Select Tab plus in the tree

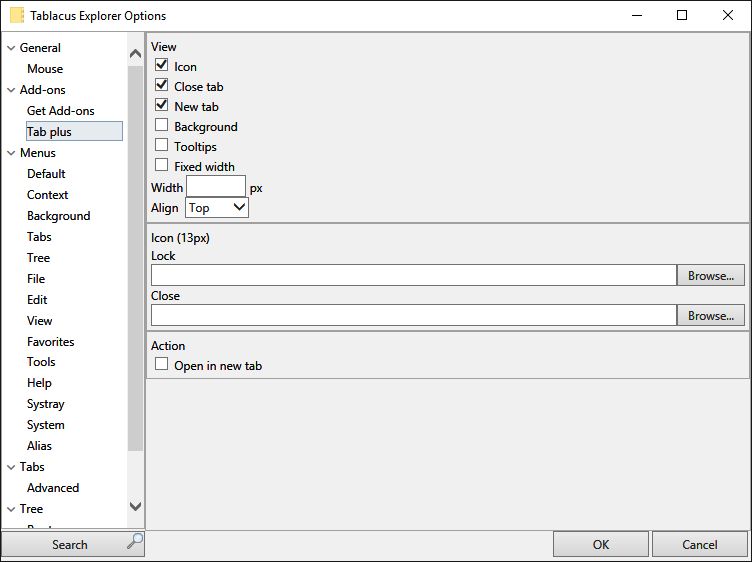[74, 131]
